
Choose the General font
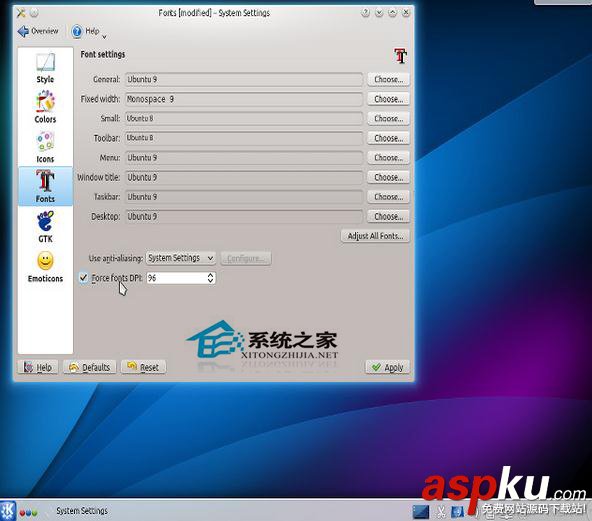click(388, 79)
